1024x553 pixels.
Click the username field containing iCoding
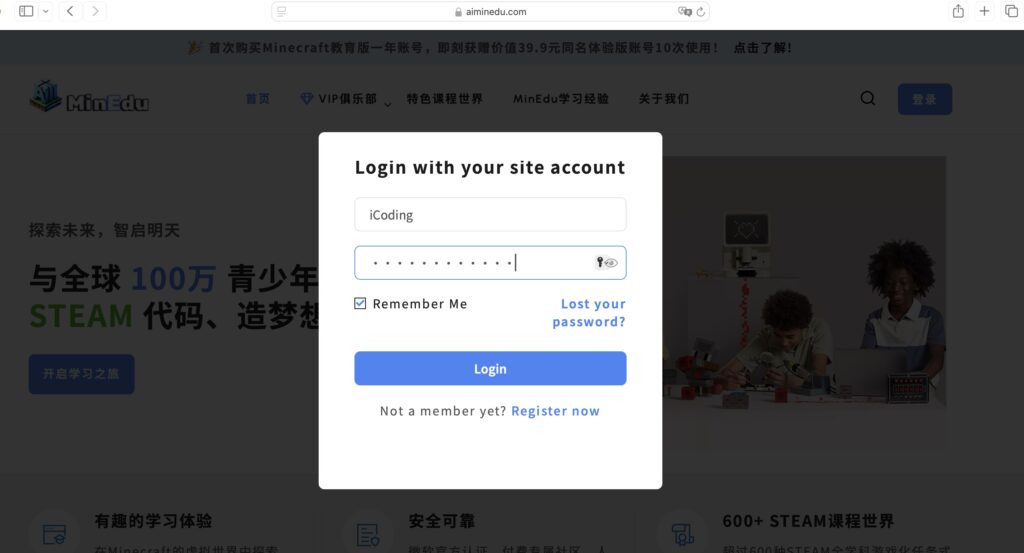[490, 215]
